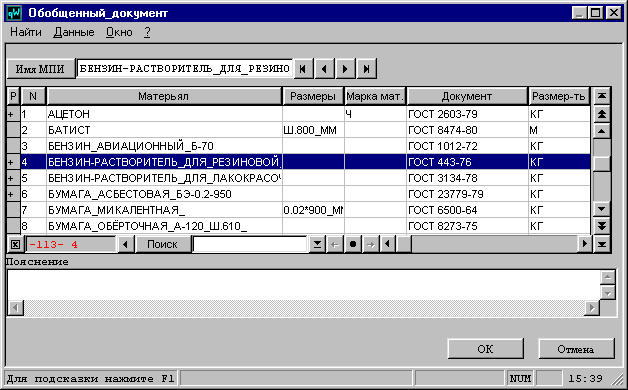Click Пояснение box vertical scroll up arrow
The width and height of the screenshot is (628, 390).
(x=608, y=277)
